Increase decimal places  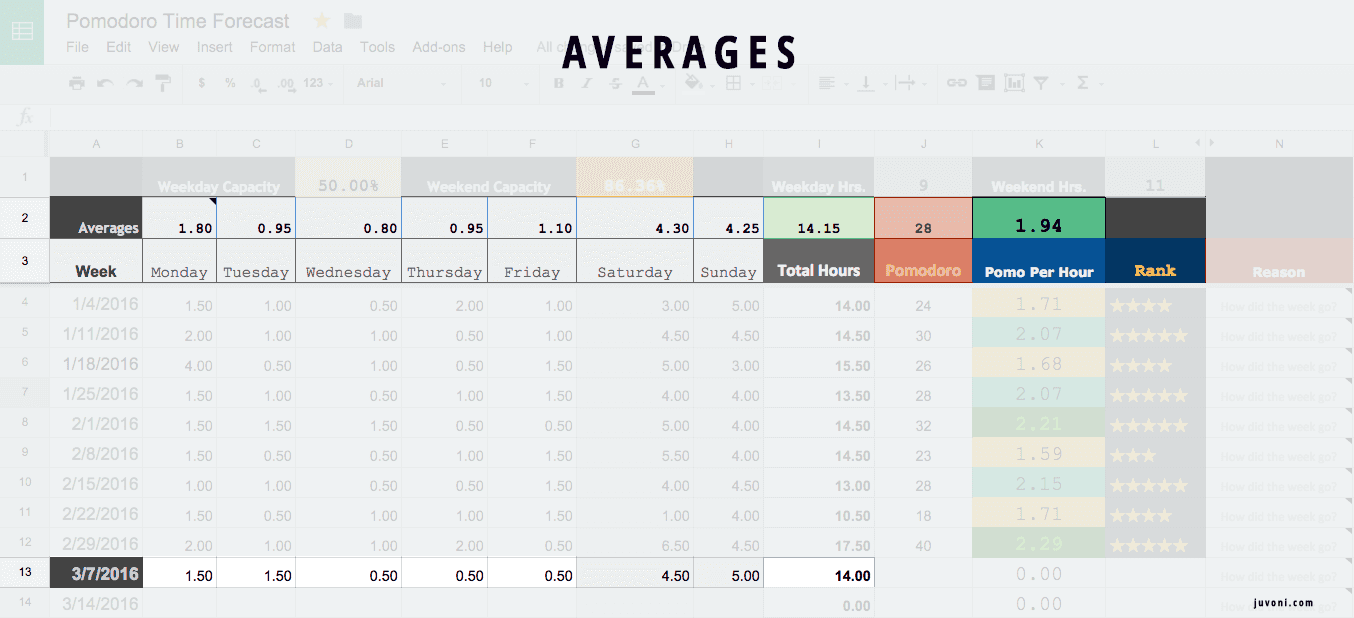tap(286, 83)
